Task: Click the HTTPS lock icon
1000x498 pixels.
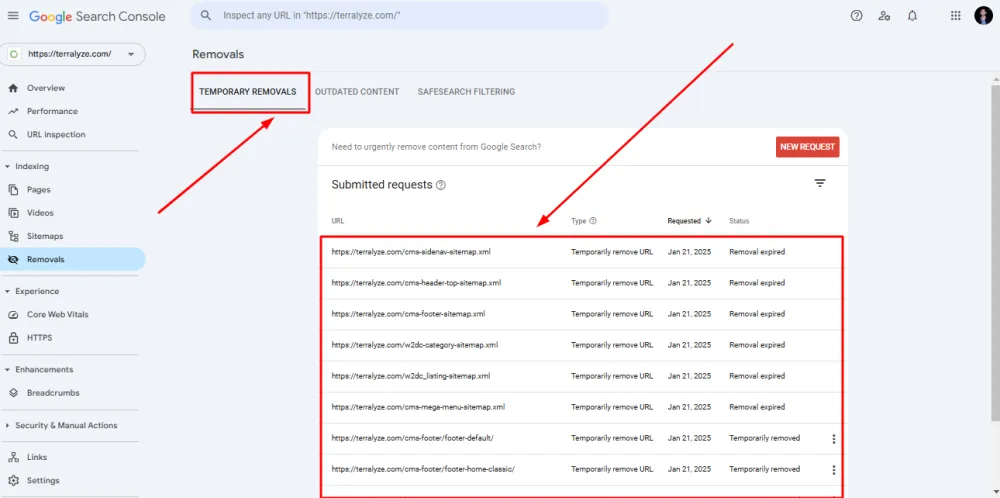Action: click(13, 338)
